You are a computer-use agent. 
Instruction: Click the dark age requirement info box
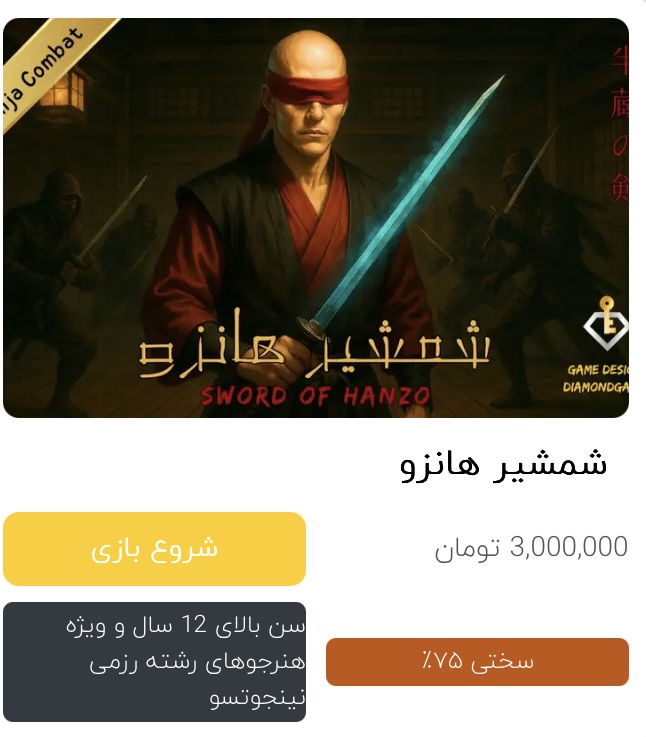coord(154,662)
